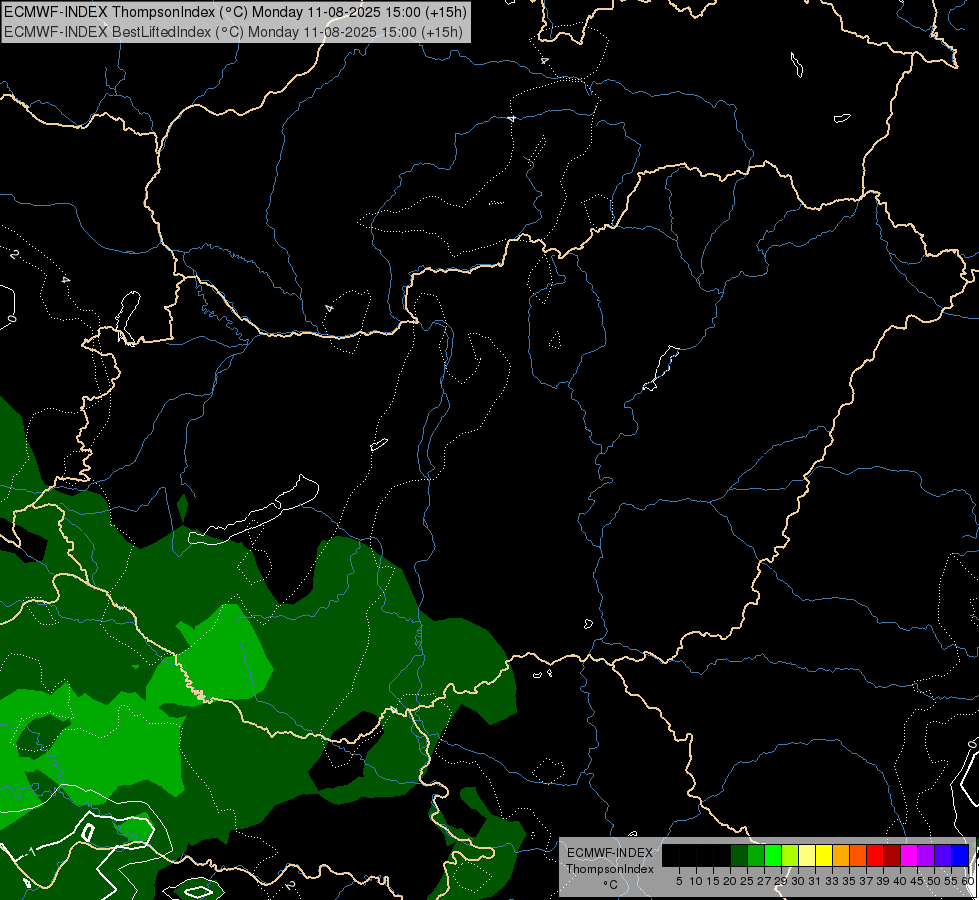979x900 pixels.
Task: Select the dark green 20-25 legend swatch
Action: [x=739, y=856]
